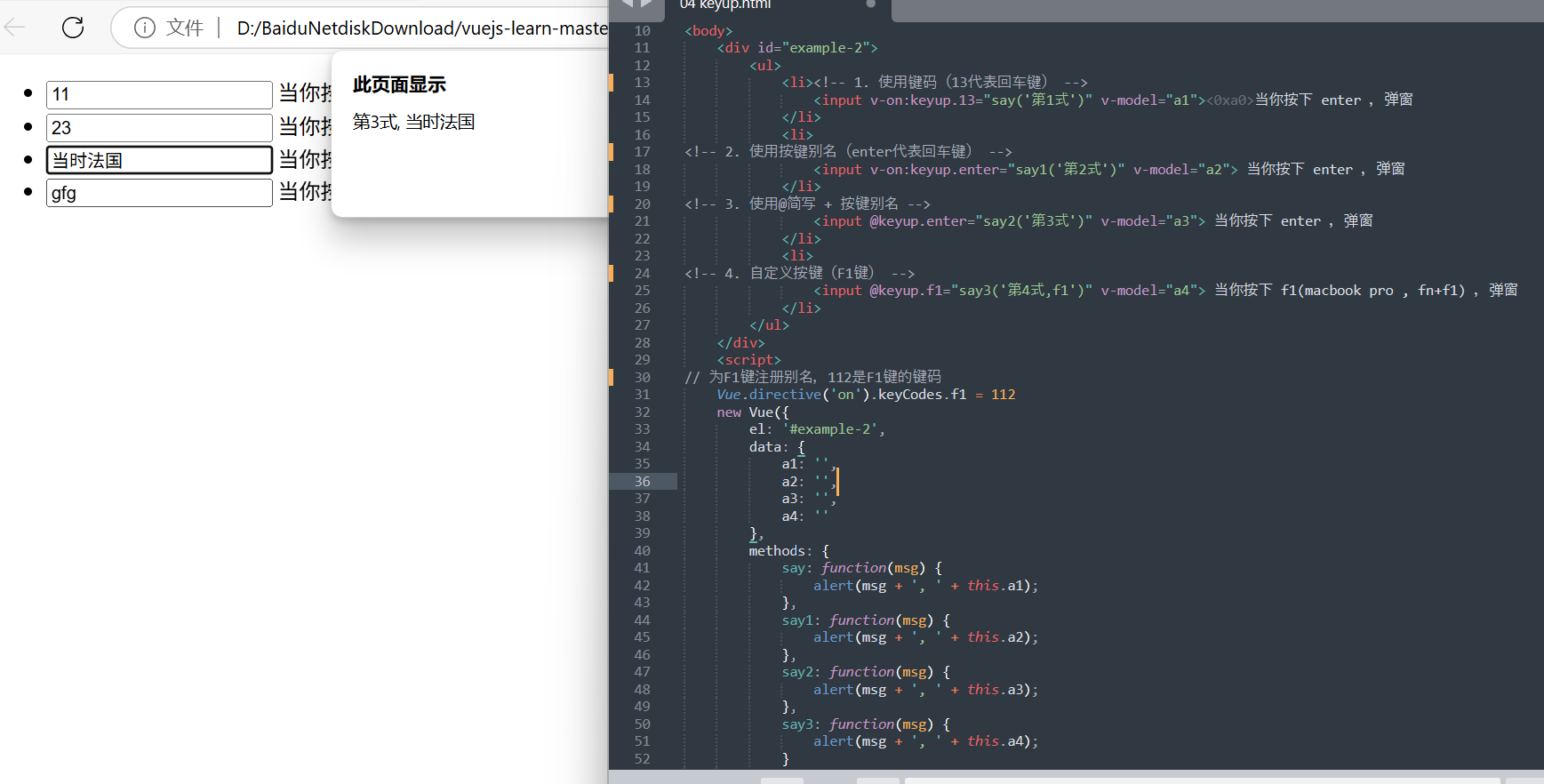This screenshot has width=1544, height=784.
Task: Click the 'f1(macbook pro , fn+f1)' text on line 25
Action: click(1372, 291)
